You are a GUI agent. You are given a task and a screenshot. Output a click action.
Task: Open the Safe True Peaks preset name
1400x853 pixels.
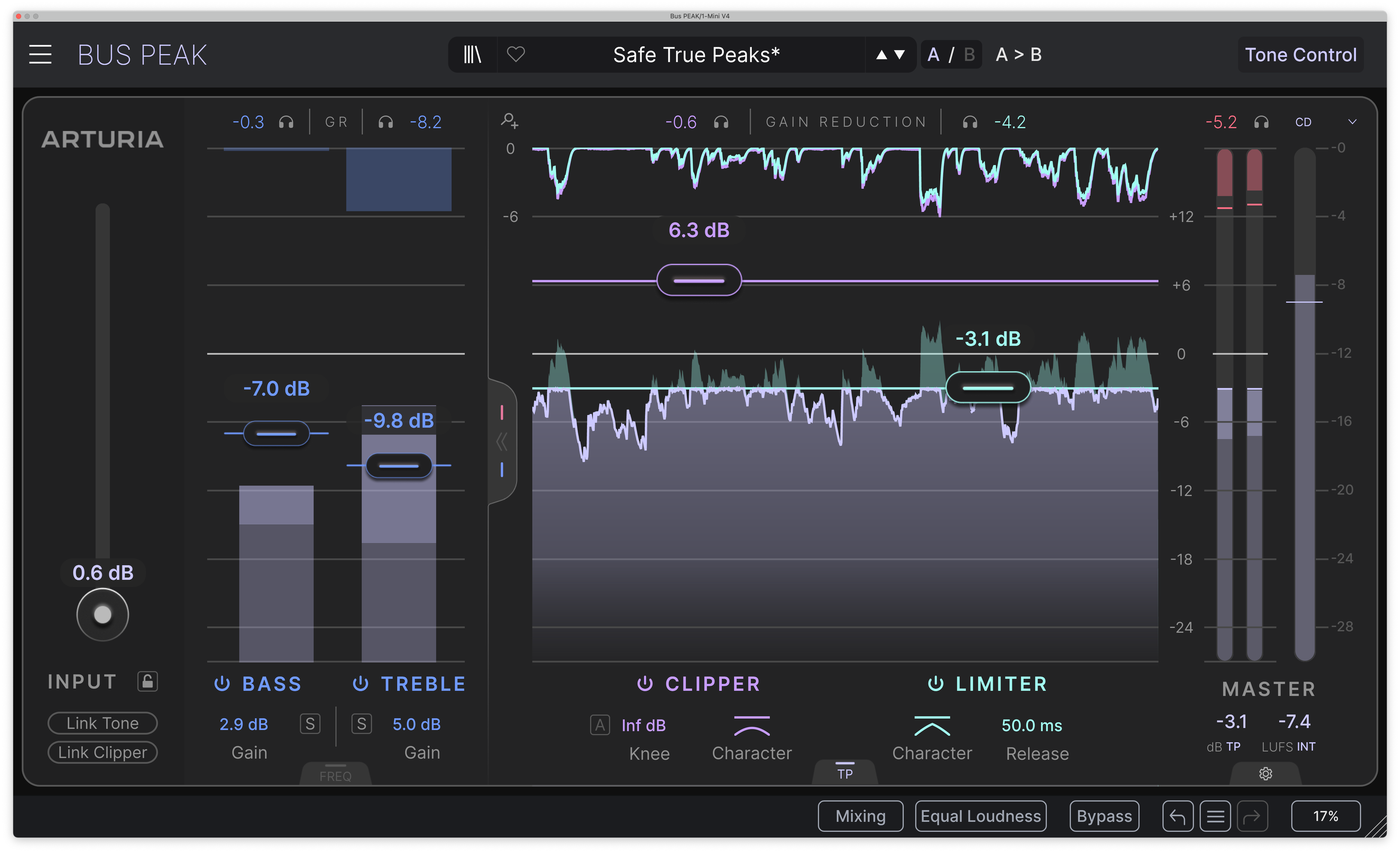(x=696, y=55)
